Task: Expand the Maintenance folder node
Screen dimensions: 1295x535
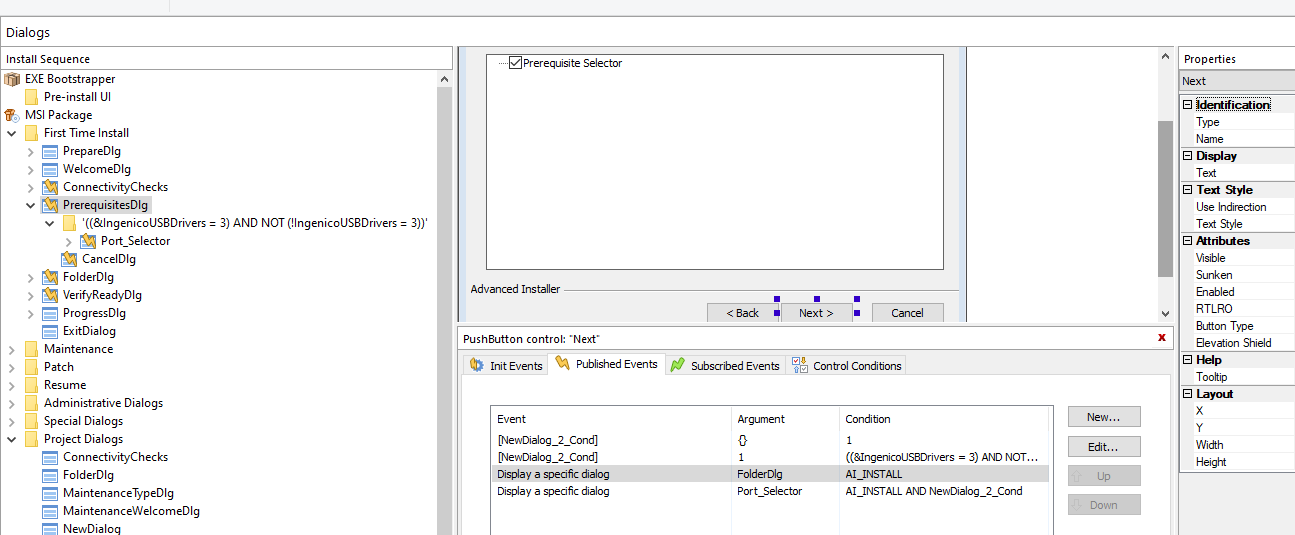Action: (12, 349)
